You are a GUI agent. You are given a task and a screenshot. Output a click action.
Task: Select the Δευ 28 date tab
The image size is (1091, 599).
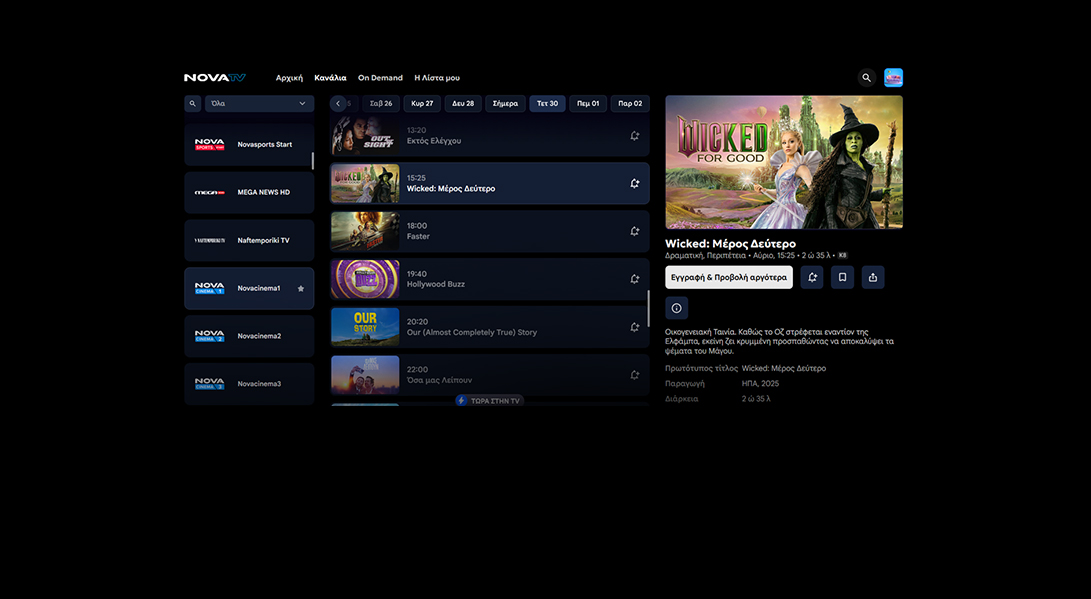(x=463, y=104)
